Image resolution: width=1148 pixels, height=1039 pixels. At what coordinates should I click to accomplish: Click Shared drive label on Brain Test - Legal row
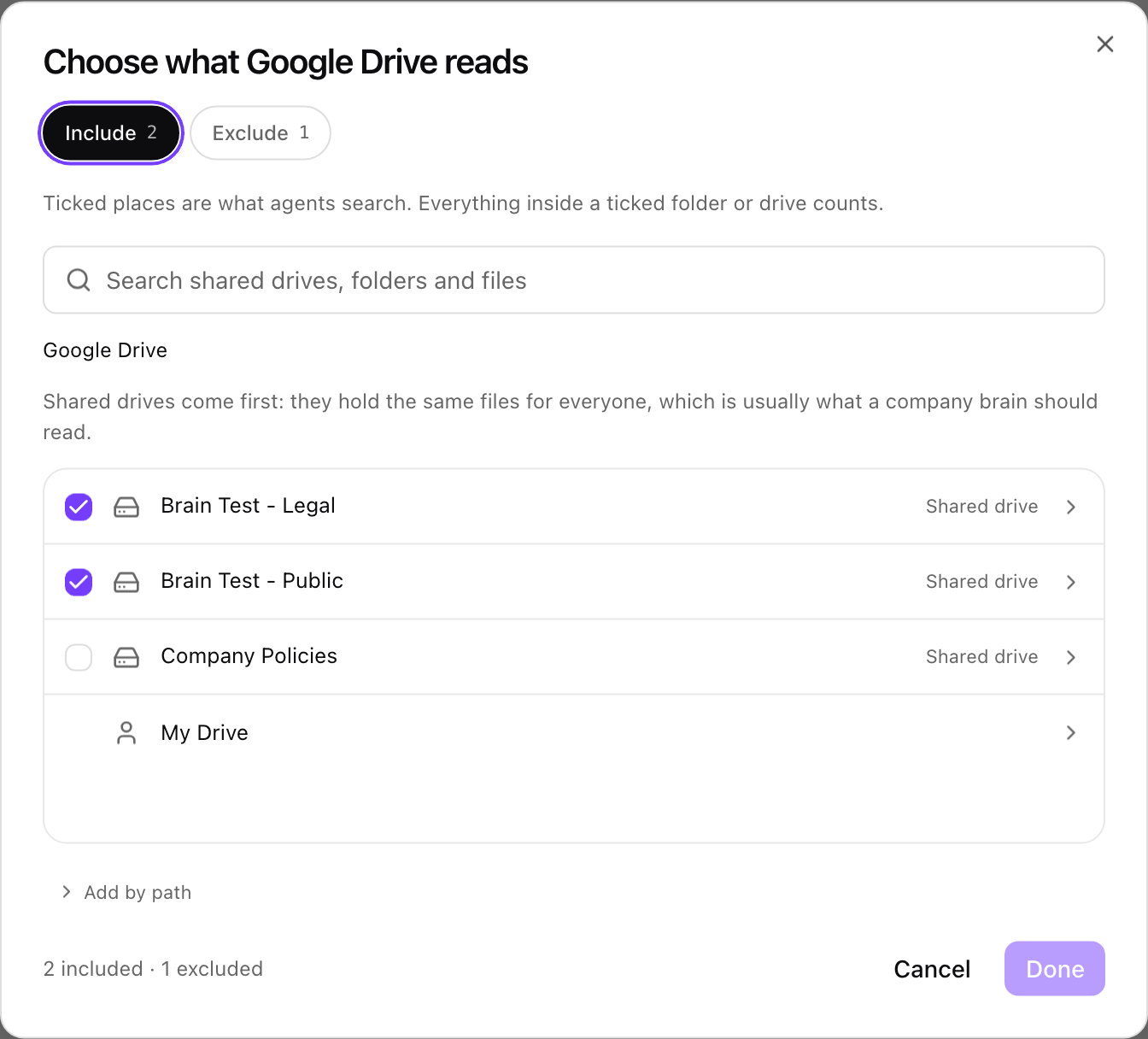tap(982, 507)
